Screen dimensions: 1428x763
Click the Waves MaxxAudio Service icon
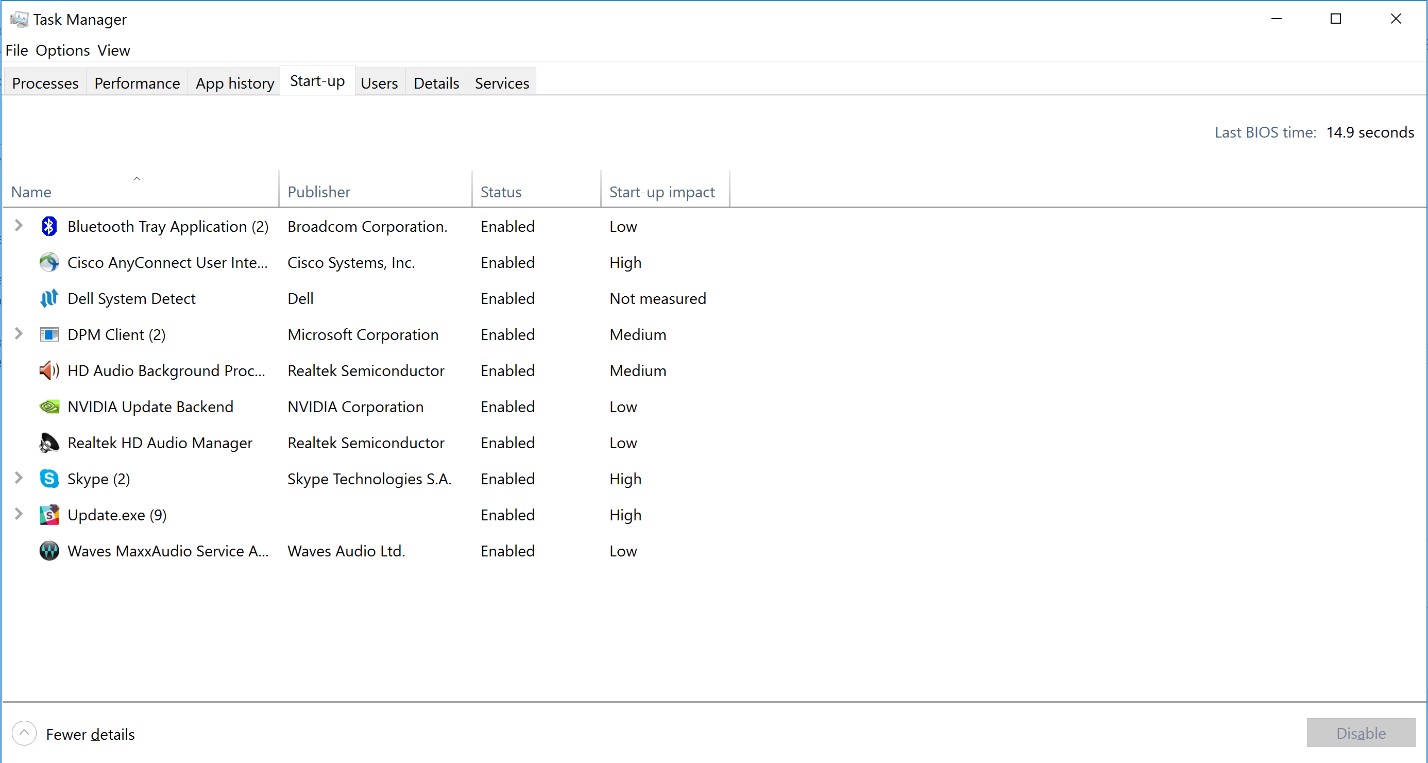click(49, 551)
